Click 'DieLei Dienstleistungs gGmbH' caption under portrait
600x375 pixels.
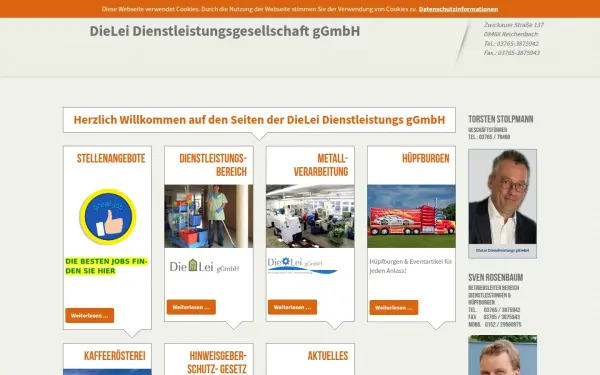(x=502, y=250)
